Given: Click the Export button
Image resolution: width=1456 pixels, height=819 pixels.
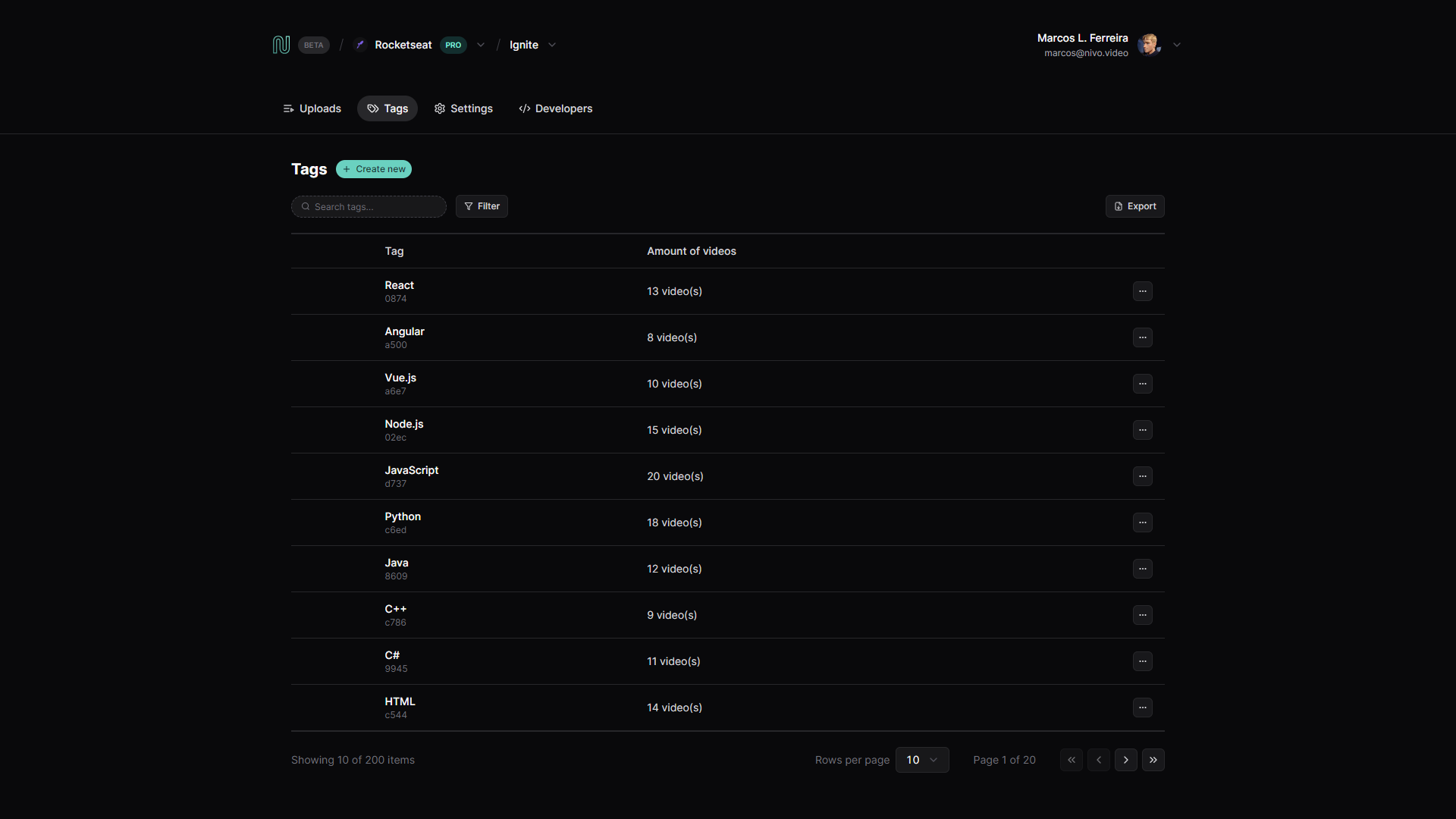Looking at the screenshot, I should [1134, 206].
